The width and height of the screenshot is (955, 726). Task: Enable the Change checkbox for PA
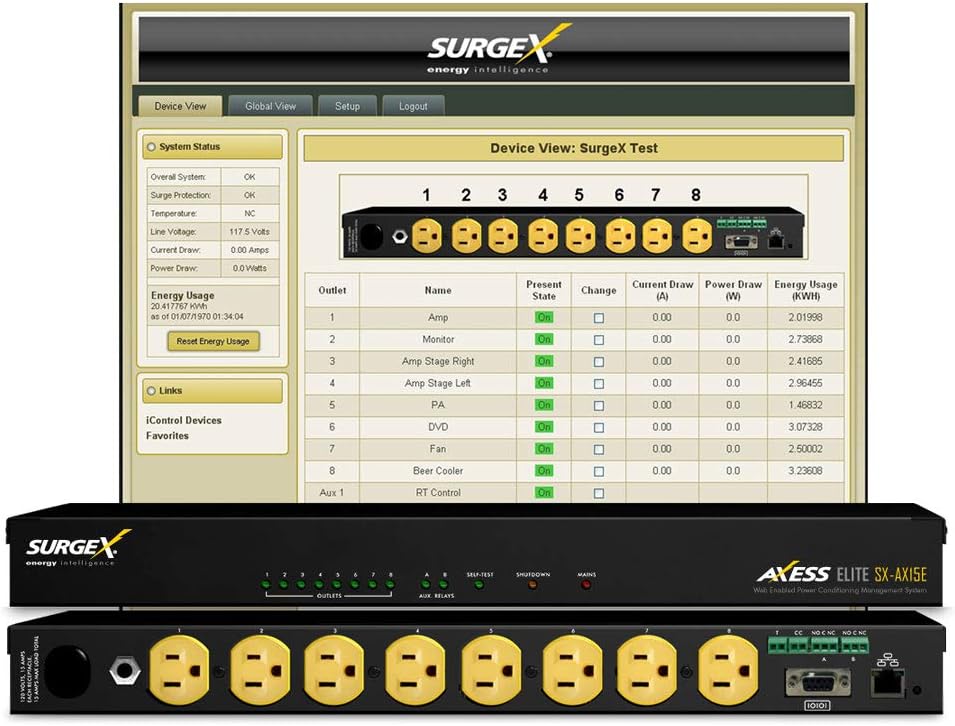(x=599, y=406)
